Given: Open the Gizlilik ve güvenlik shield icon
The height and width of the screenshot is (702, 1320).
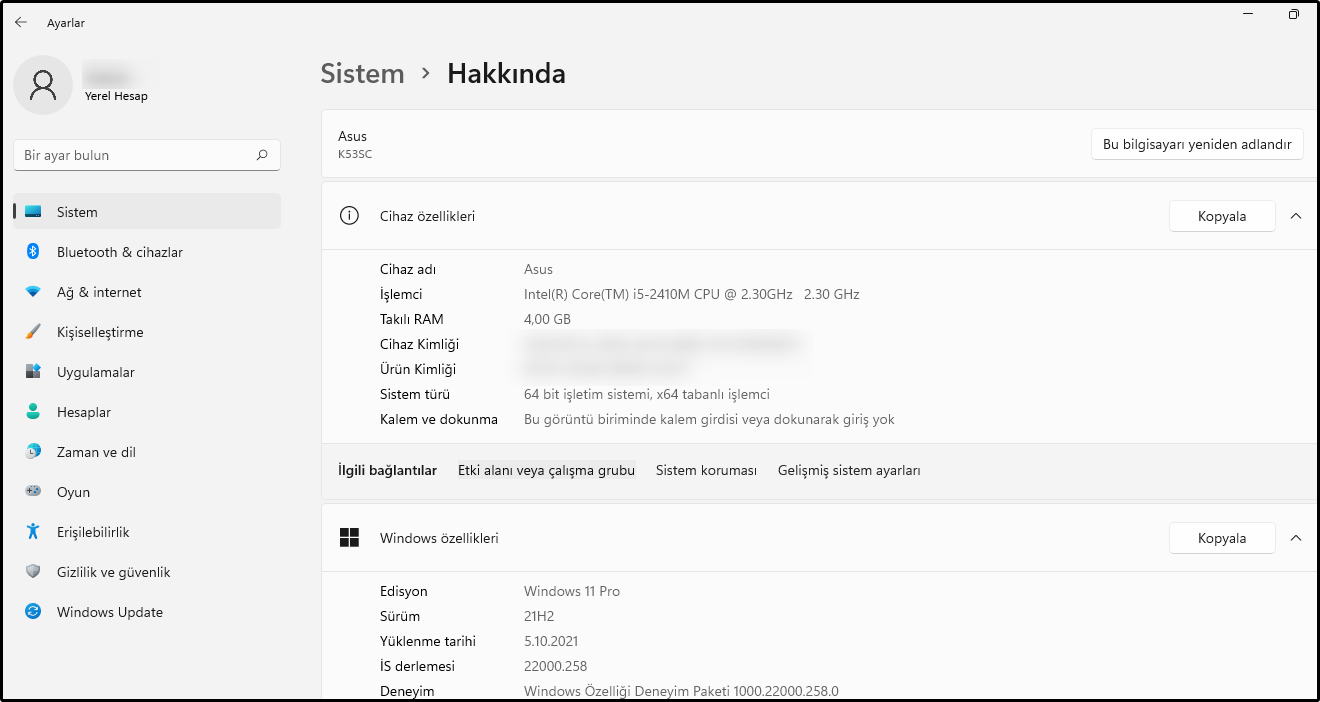Looking at the screenshot, I should 33,572.
